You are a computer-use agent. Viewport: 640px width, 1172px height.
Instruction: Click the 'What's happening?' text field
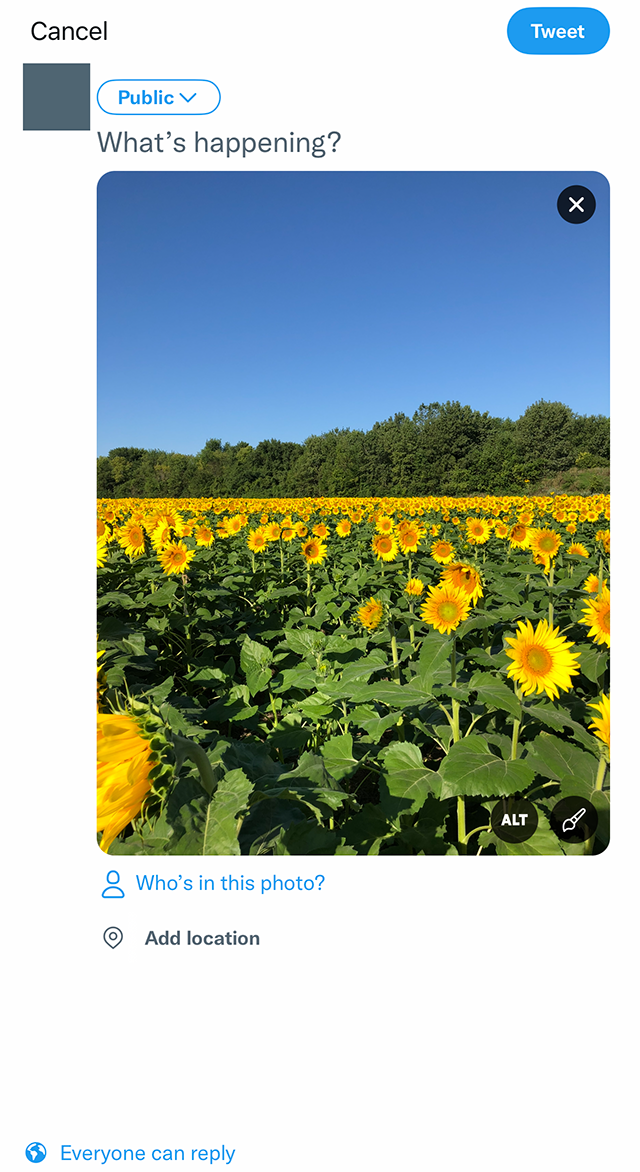click(x=220, y=142)
